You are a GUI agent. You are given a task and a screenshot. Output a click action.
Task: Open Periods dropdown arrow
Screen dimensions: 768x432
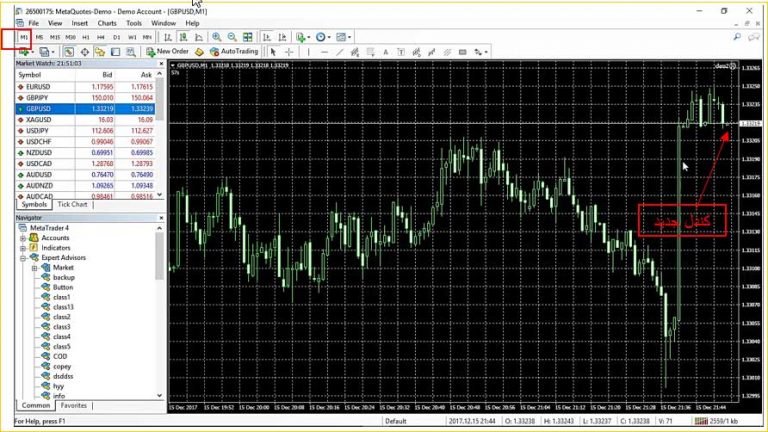(x=329, y=37)
